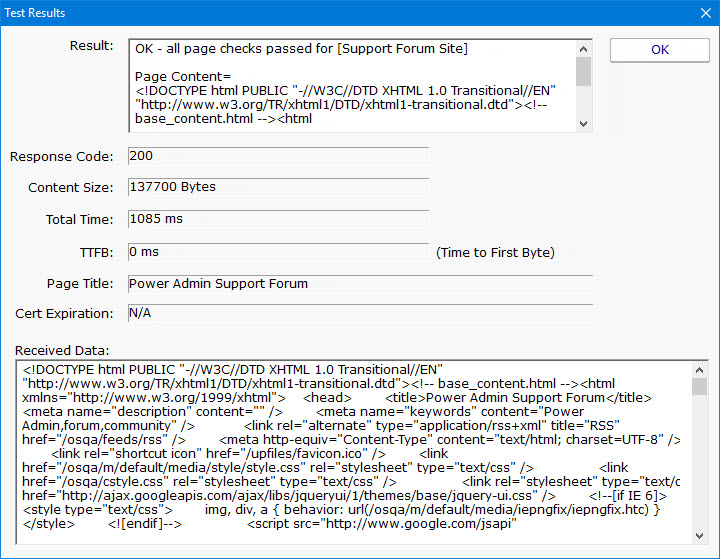Screen dimensions: 720x559
Task: Click inside the Result text box
Action: tap(350, 85)
